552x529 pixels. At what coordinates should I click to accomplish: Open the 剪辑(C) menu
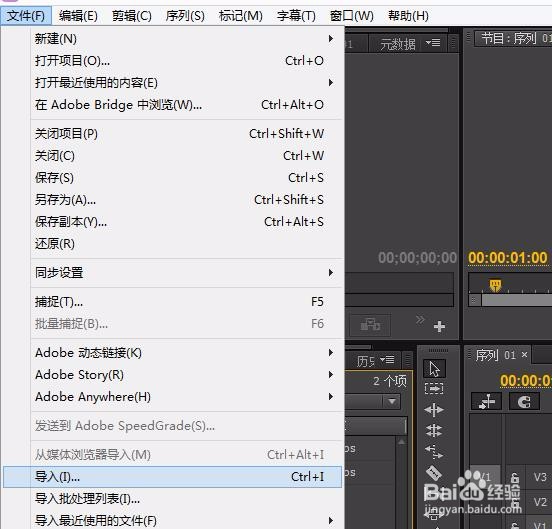tap(132, 16)
